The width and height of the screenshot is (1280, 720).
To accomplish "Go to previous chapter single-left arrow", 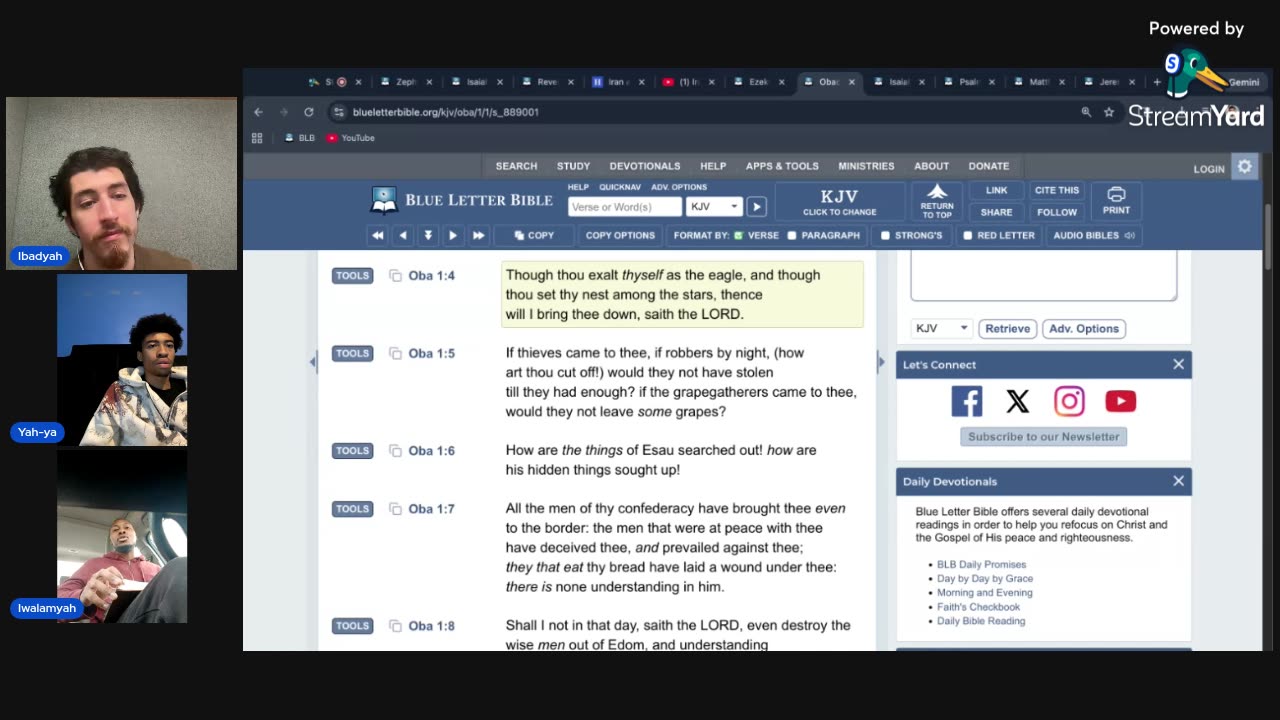I will (x=403, y=235).
